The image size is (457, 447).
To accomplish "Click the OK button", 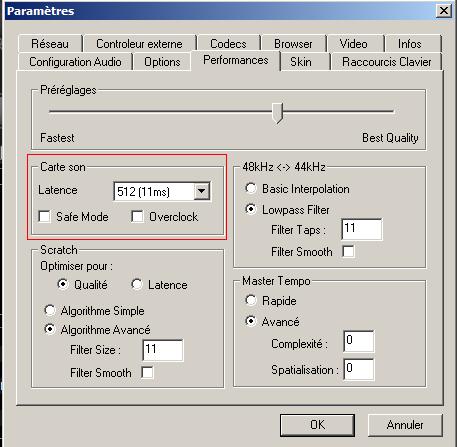I will click(x=317, y=425).
